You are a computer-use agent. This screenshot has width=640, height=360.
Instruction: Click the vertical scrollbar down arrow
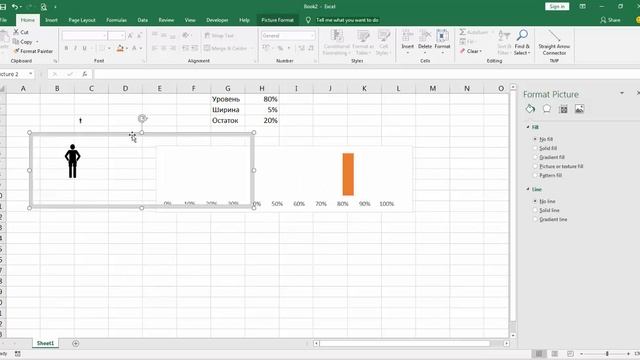coord(513,335)
